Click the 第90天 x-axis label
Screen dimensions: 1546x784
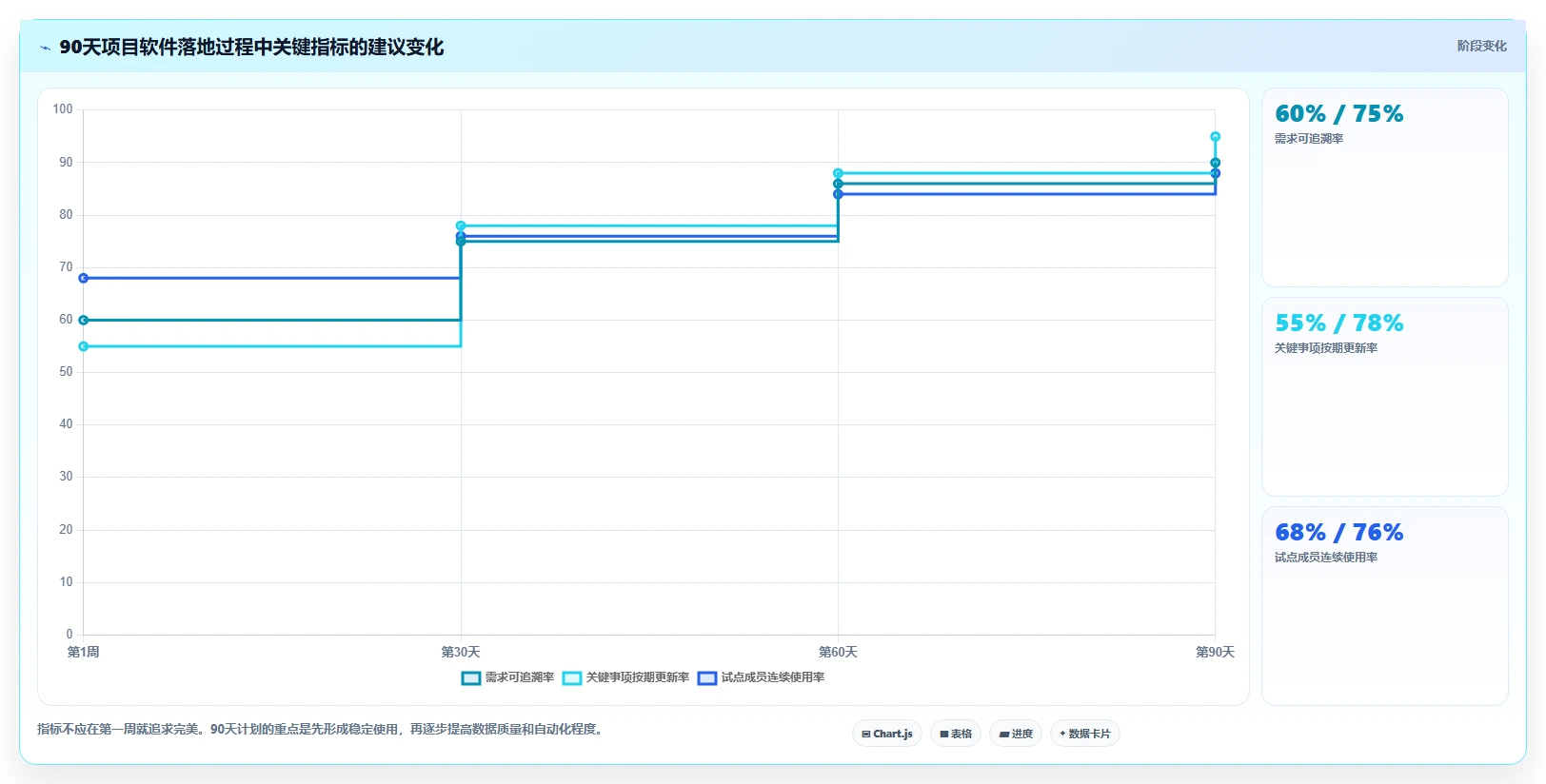(1215, 652)
